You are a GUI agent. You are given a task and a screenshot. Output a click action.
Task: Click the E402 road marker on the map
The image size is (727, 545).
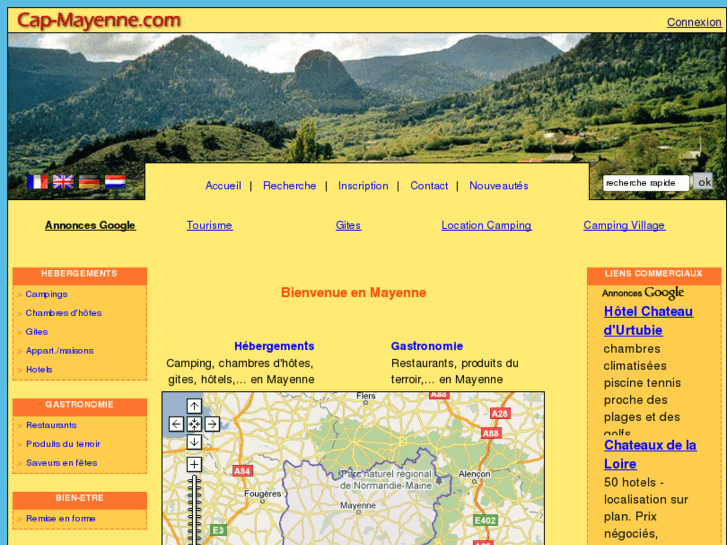(485, 520)
